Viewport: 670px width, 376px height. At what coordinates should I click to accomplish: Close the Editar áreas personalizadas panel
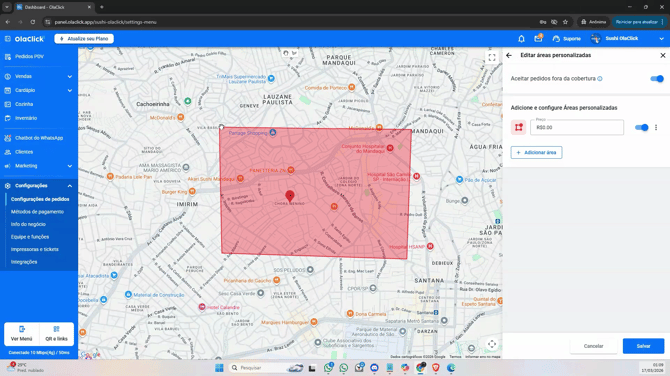[663, 55]
